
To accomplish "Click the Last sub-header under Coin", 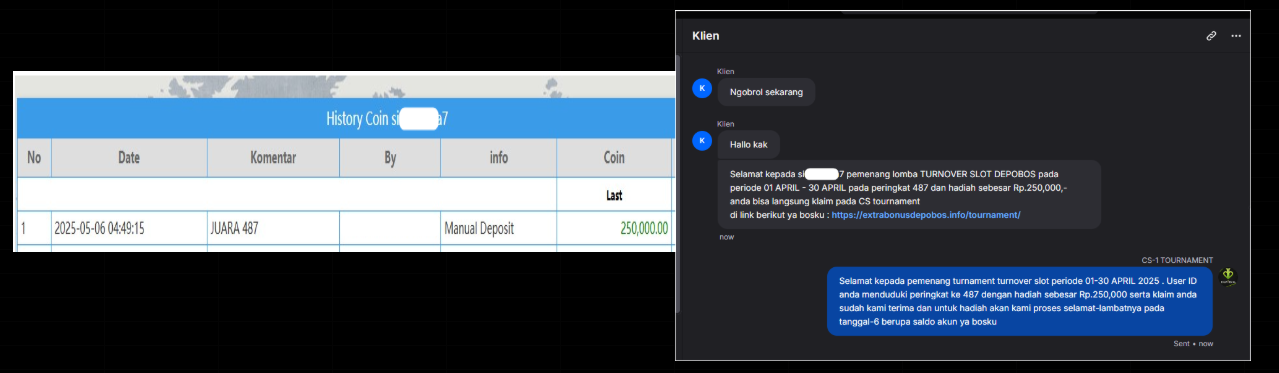I will pos(614,195).
